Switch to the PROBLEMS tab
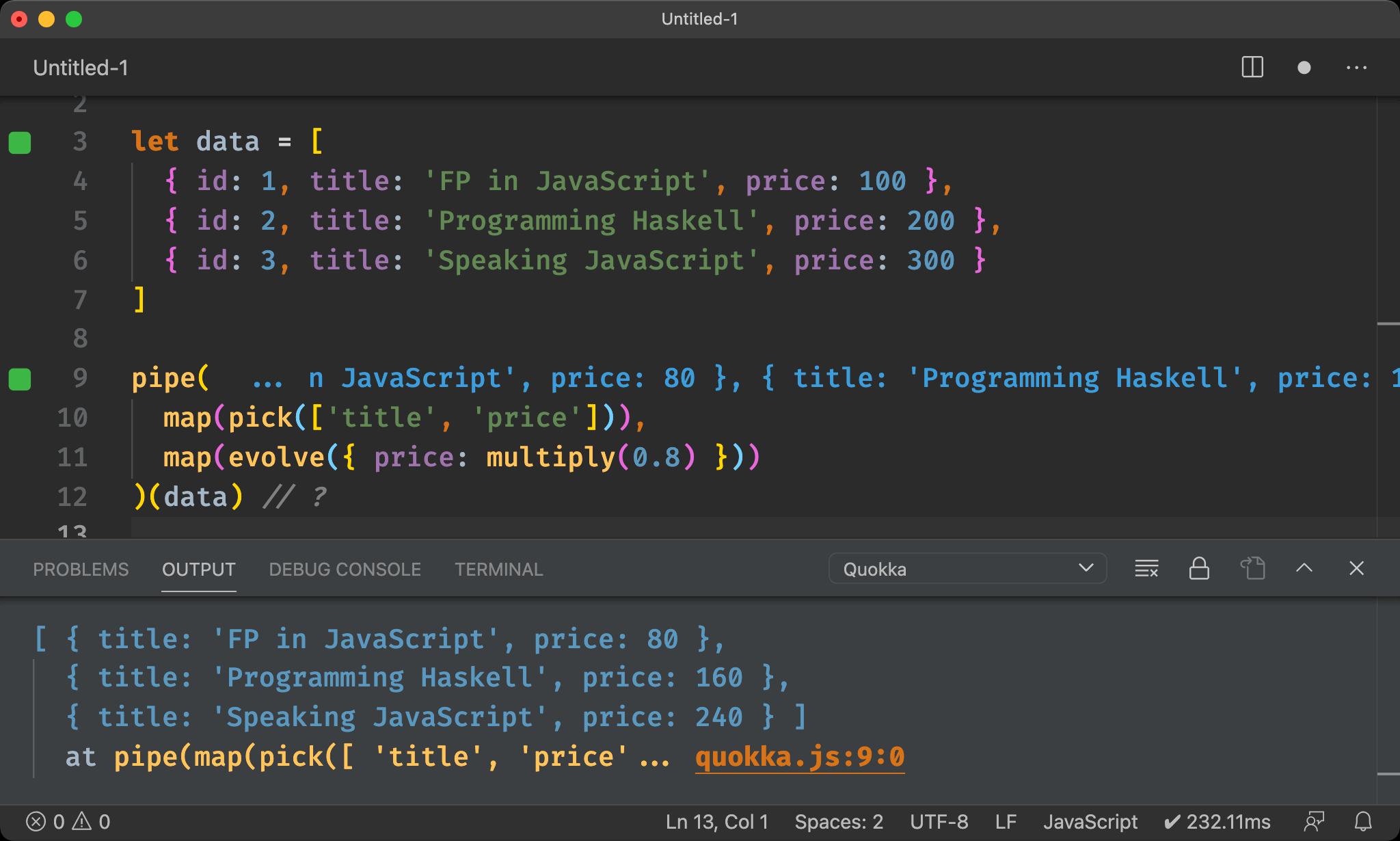 (81, 570)
